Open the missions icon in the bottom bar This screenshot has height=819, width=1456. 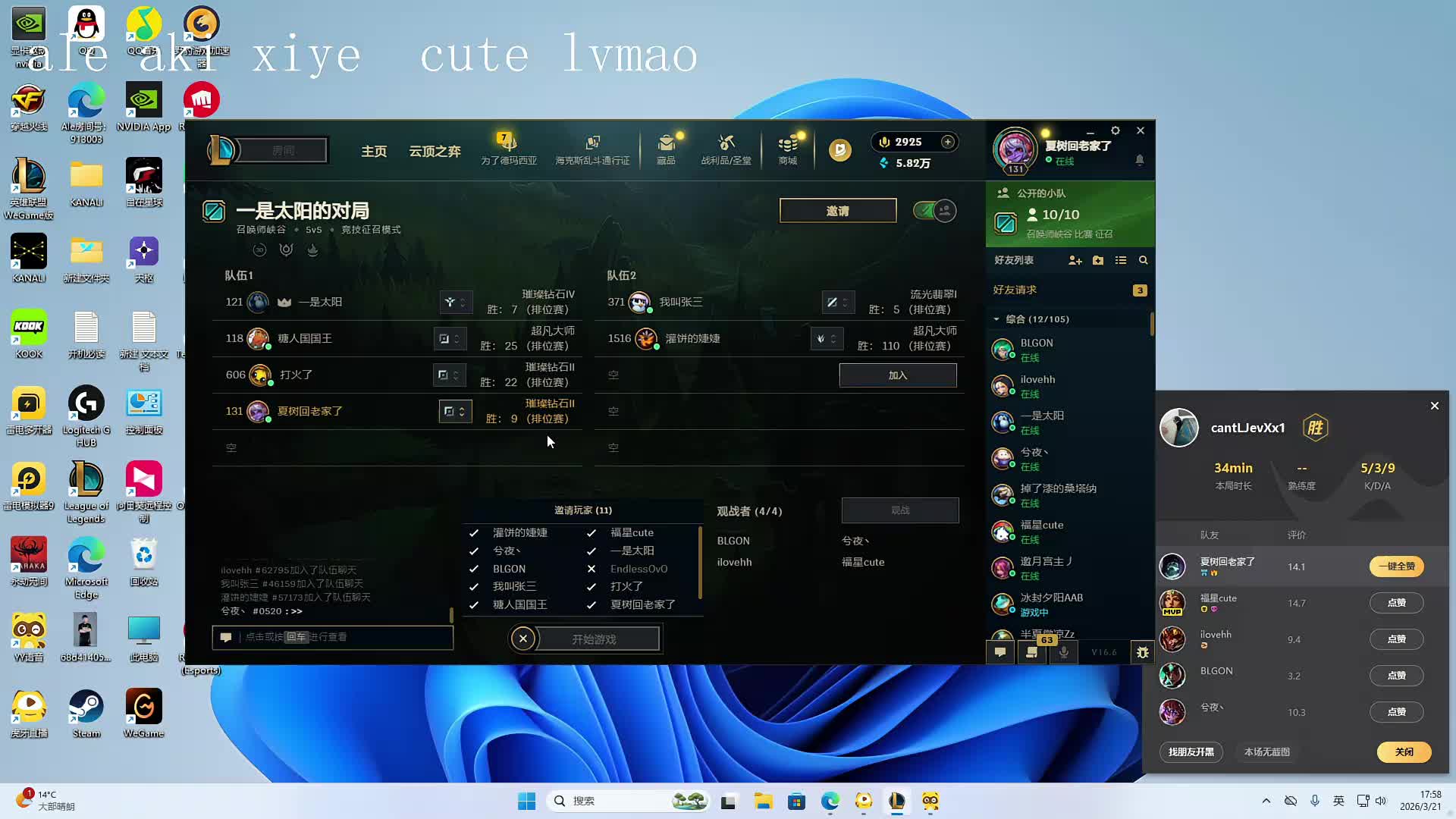click(1031, 652)
